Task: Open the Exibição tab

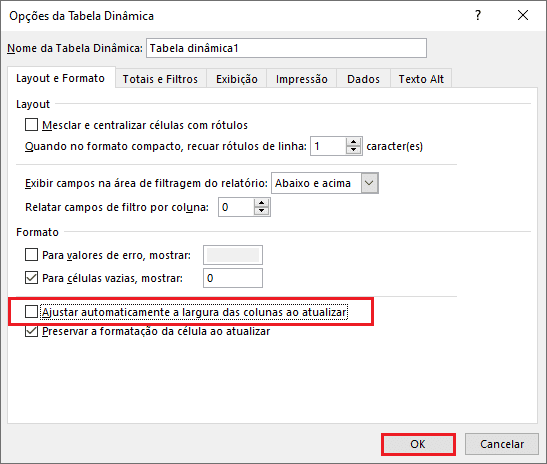Action: (237, 79)
